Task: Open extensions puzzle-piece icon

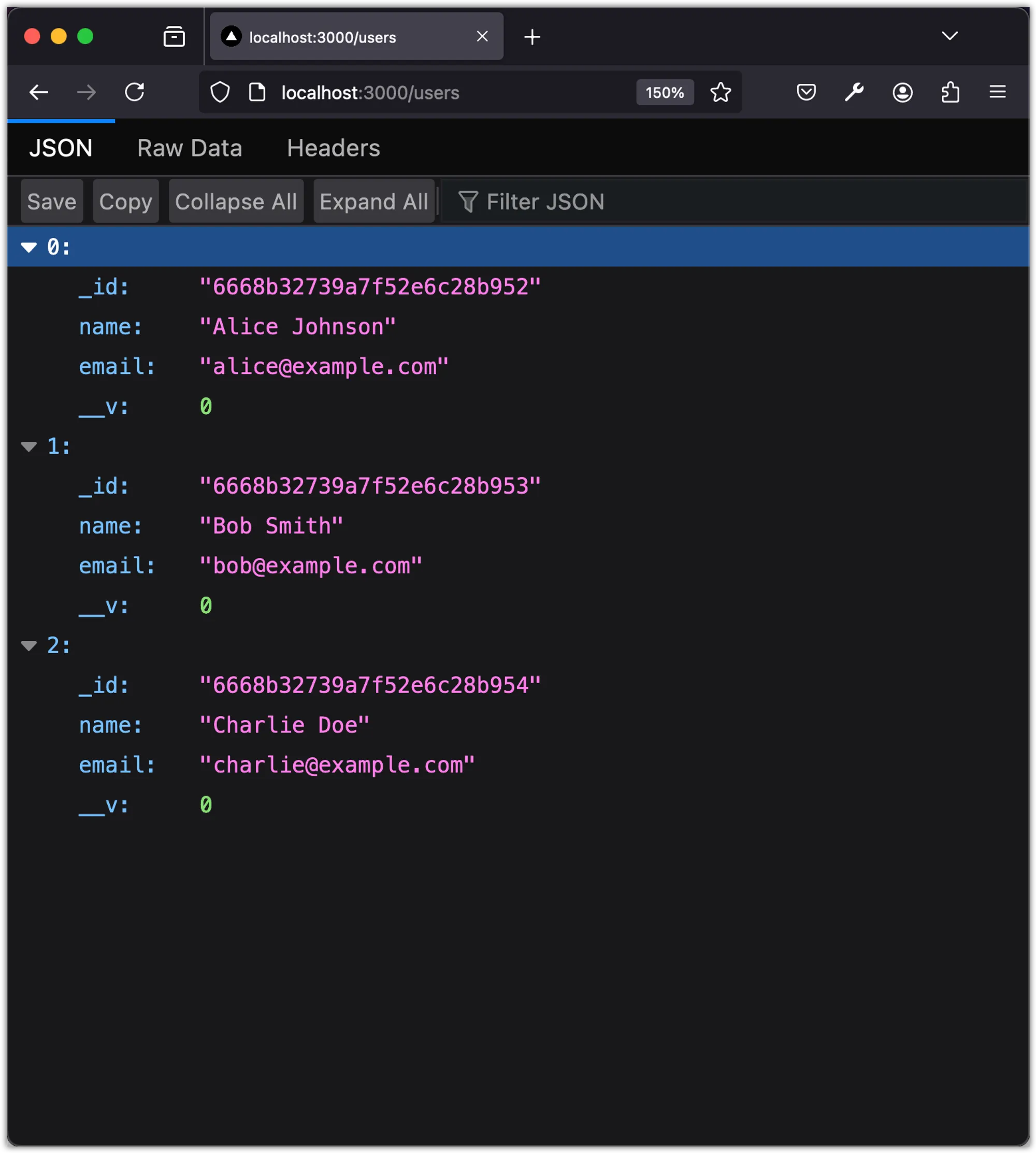Action: point(950,92)
